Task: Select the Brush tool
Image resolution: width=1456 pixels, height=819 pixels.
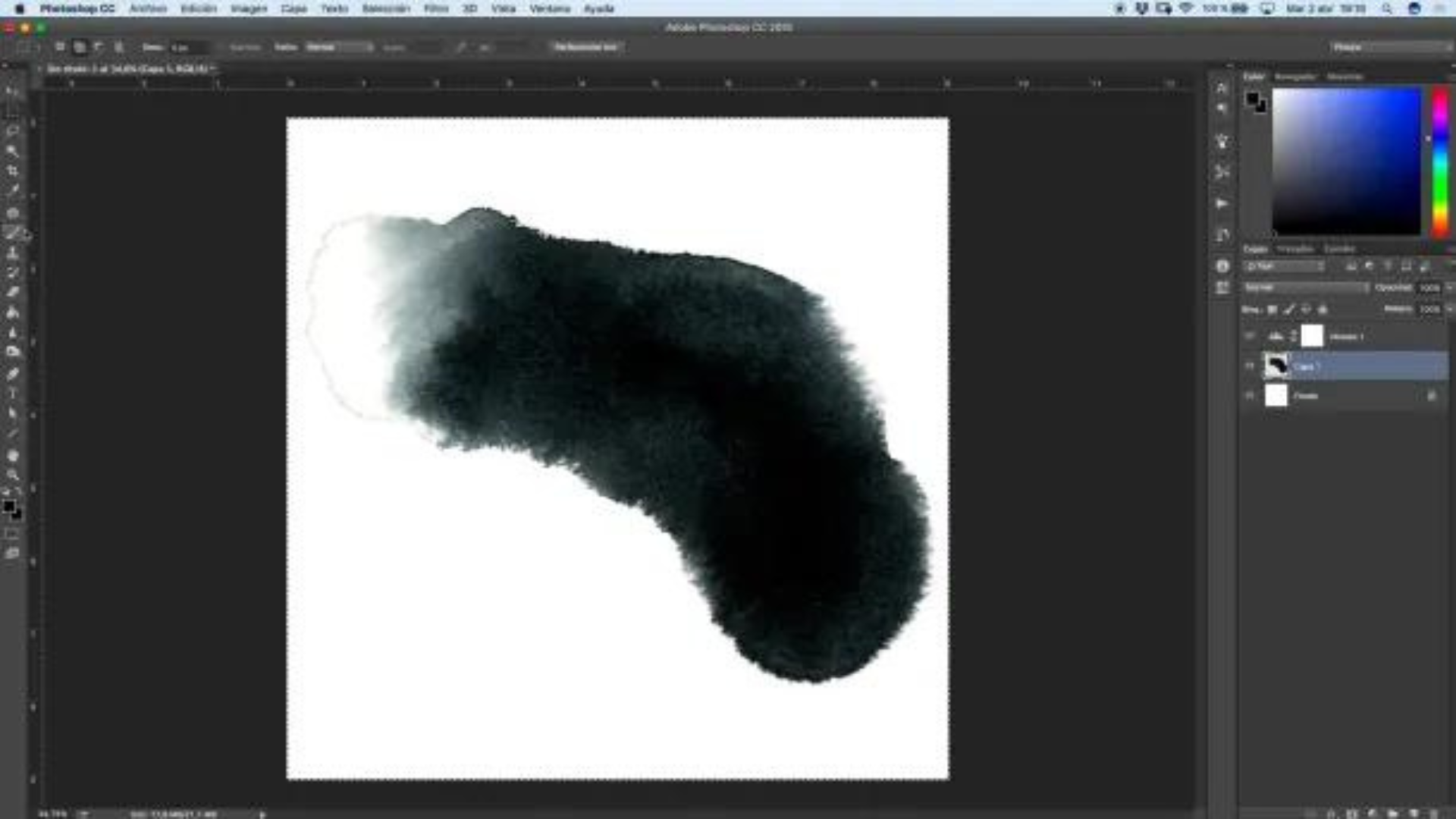Action: point(12,233)
